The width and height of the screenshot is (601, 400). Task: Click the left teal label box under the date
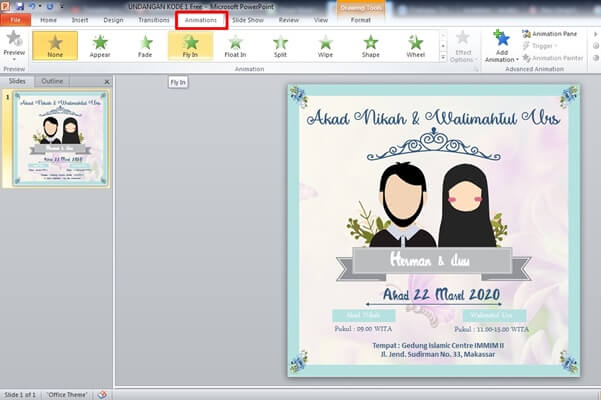pos(363,315)
